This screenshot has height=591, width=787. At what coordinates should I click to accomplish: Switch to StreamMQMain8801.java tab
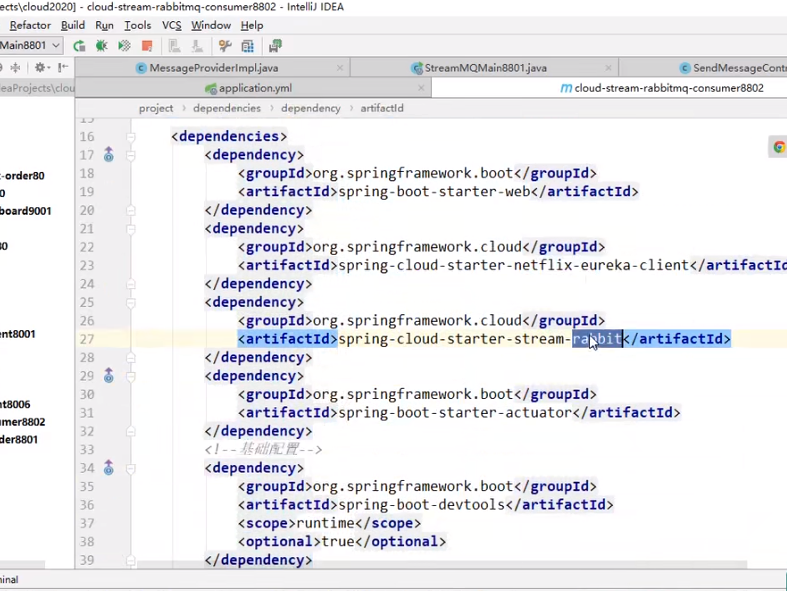pos(485,68)
